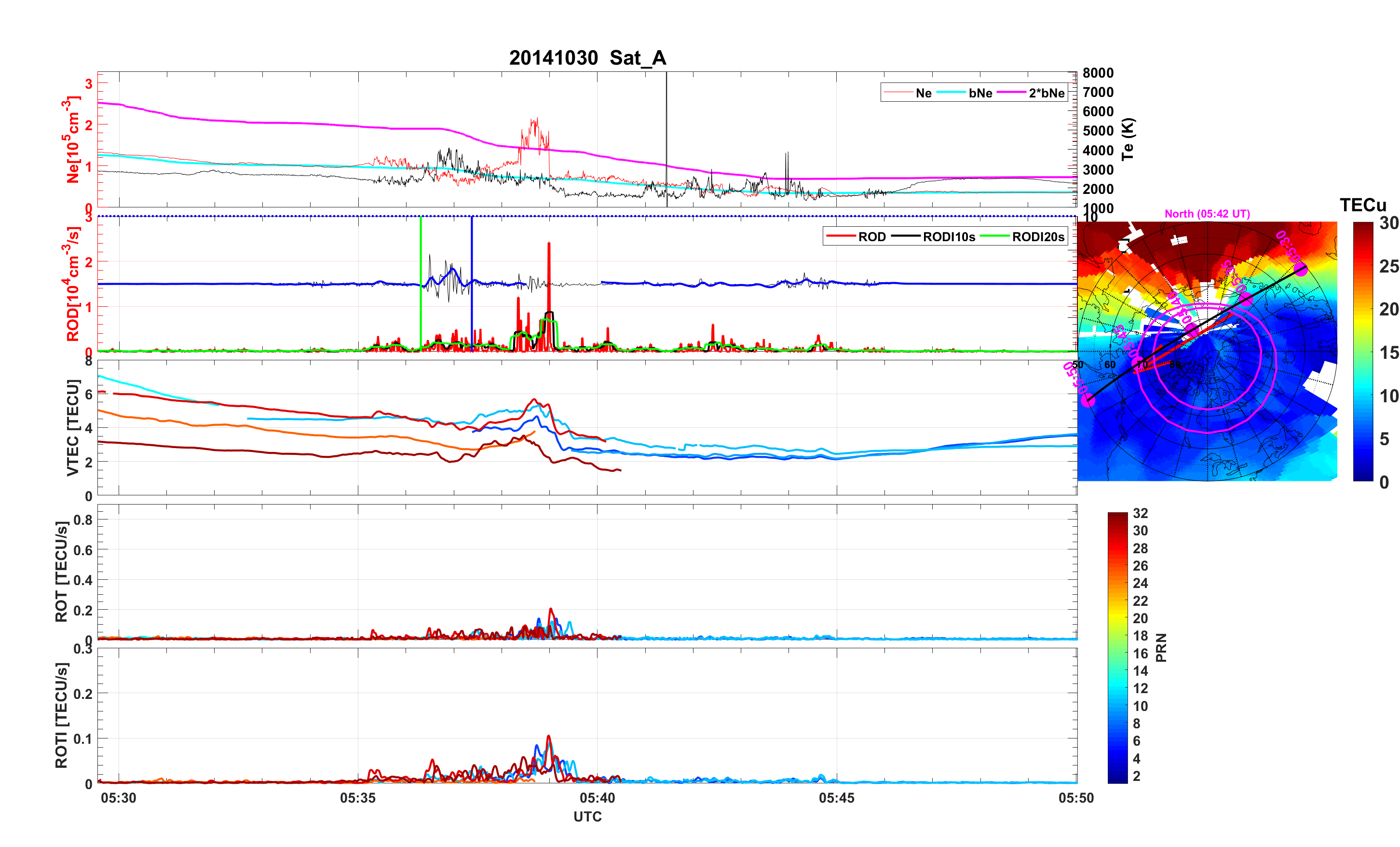Click the RODI20s green legend entry
This screenshot has width=1400, height=847.
994,236
